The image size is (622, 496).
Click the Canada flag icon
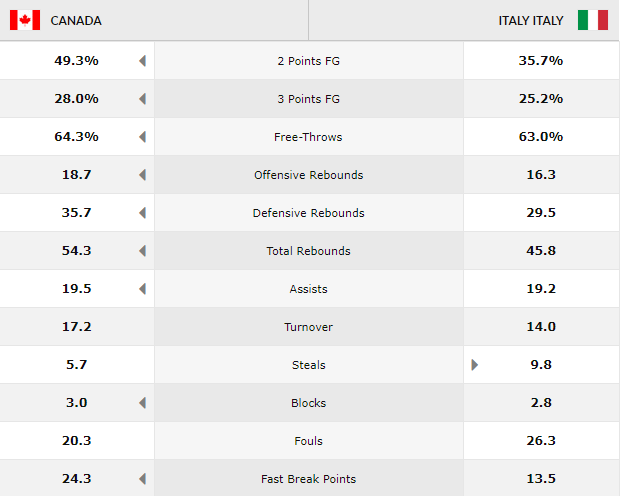(x=24, y=20)
